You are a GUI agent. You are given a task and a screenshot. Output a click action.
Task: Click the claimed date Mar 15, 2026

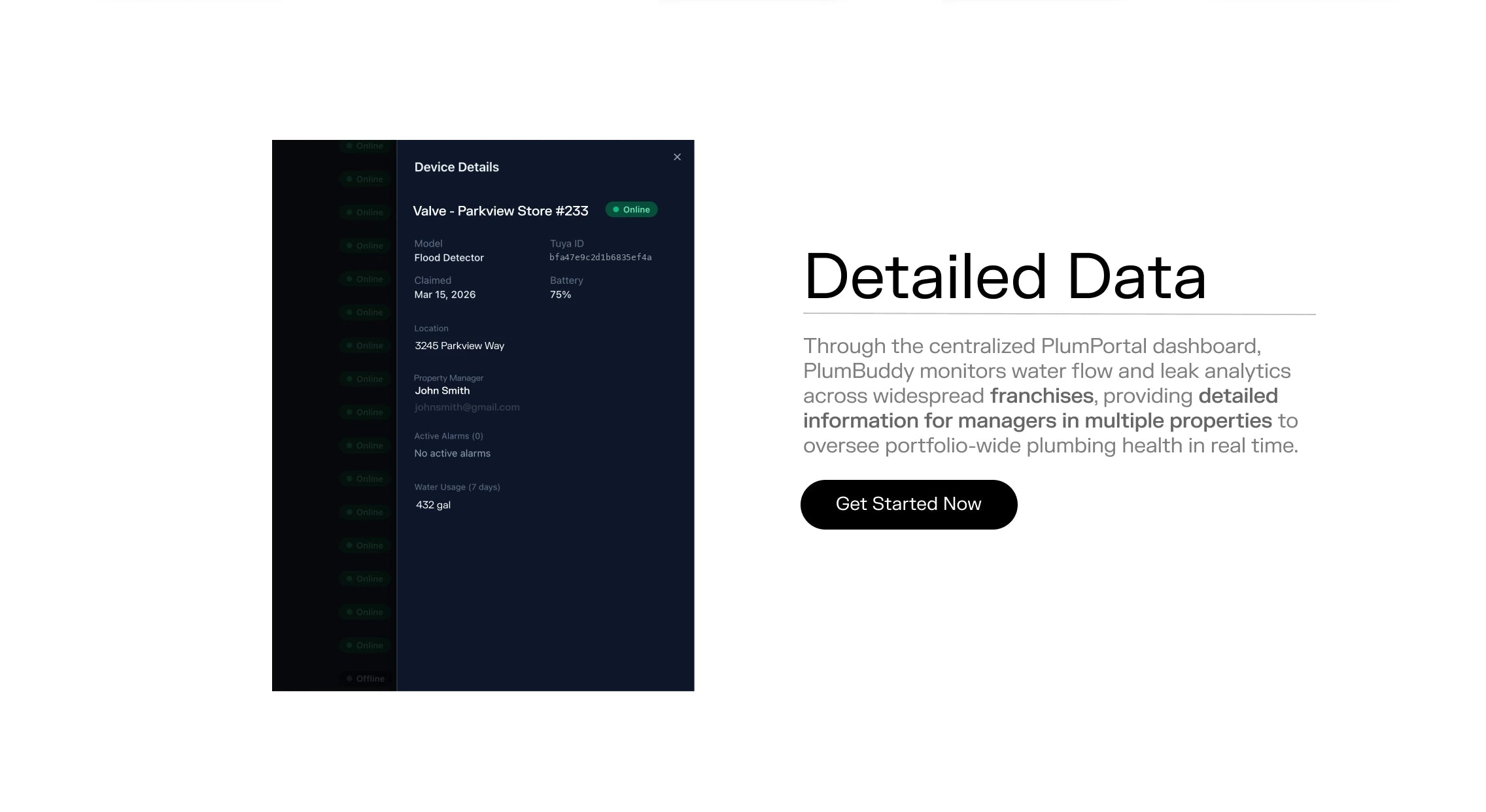coord(445,295)
